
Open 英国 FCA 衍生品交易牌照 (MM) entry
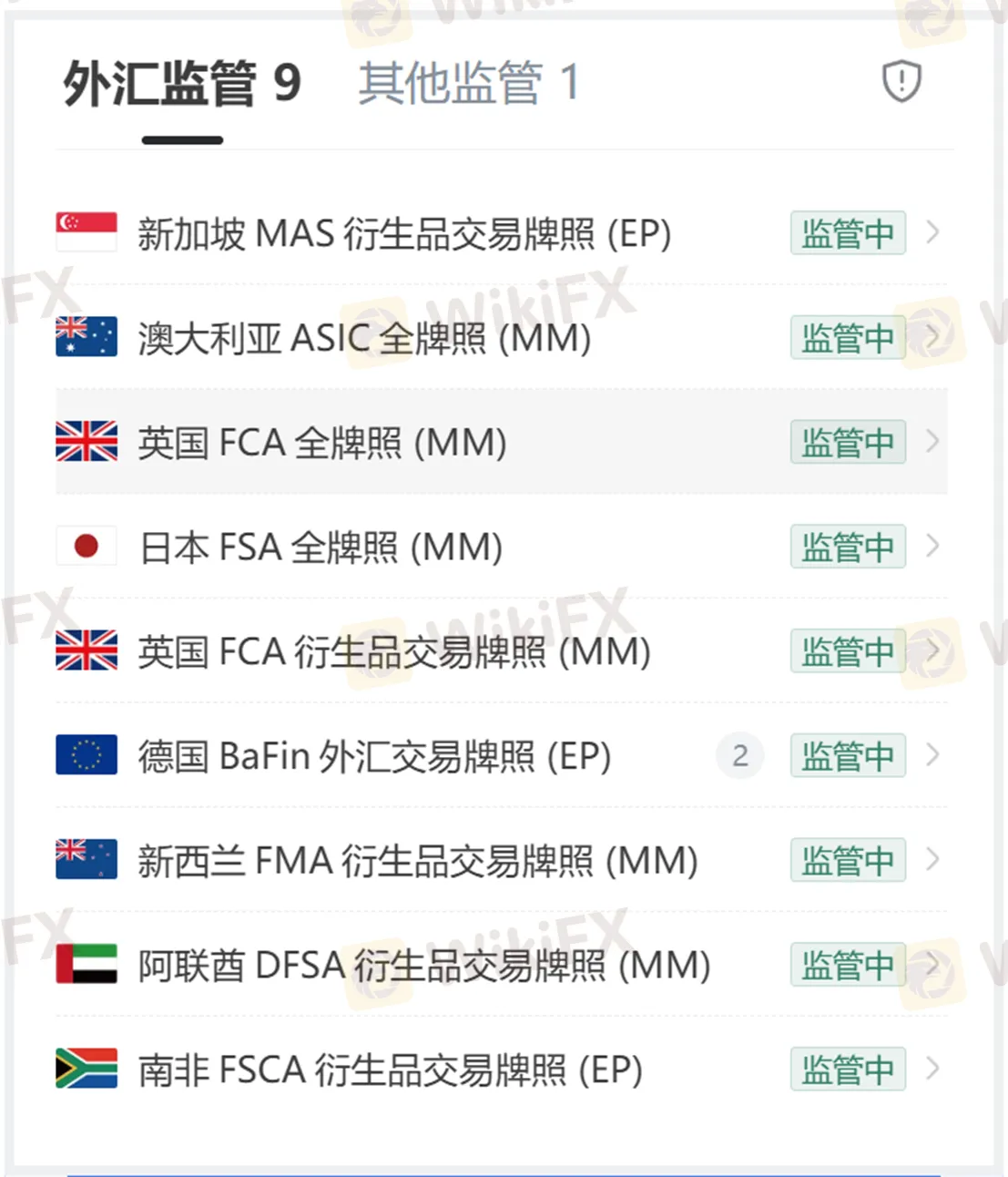(393, 652)
